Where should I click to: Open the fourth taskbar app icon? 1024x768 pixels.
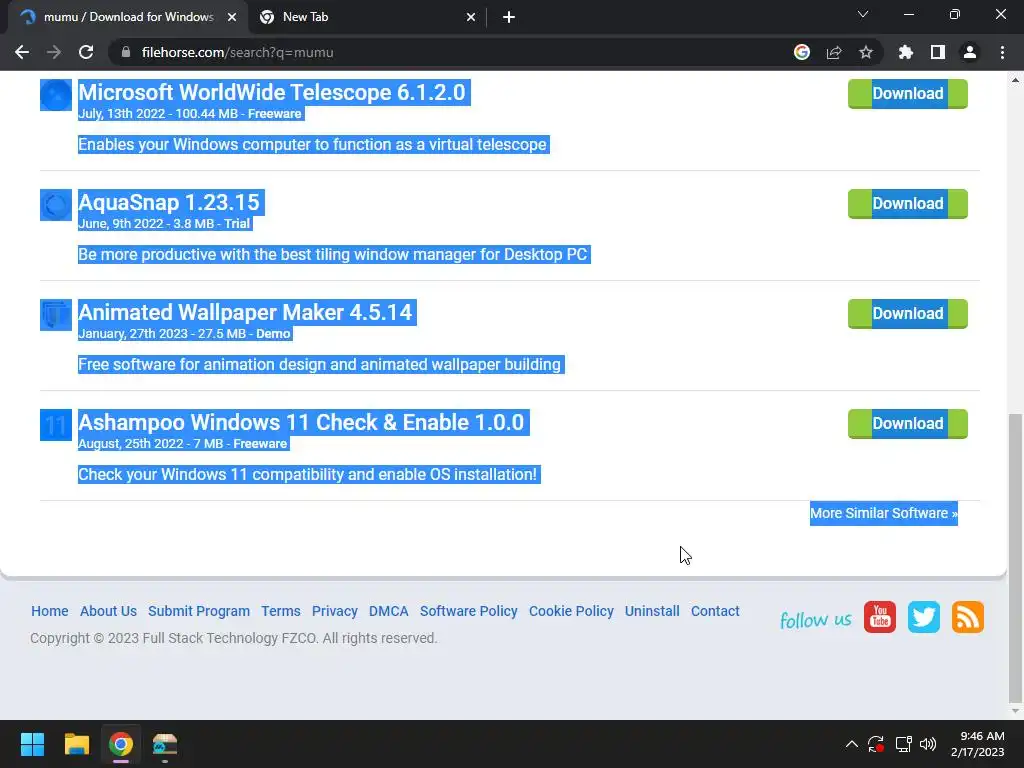pos(165,744)
